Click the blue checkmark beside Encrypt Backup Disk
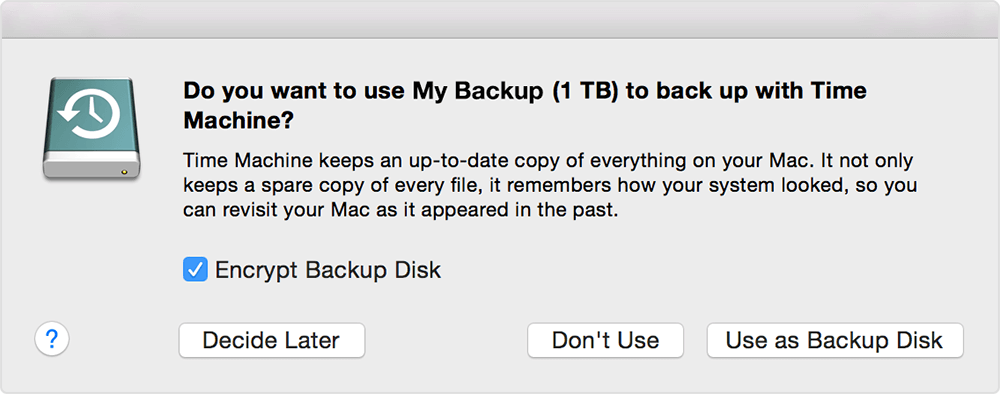 click(195, 270)
